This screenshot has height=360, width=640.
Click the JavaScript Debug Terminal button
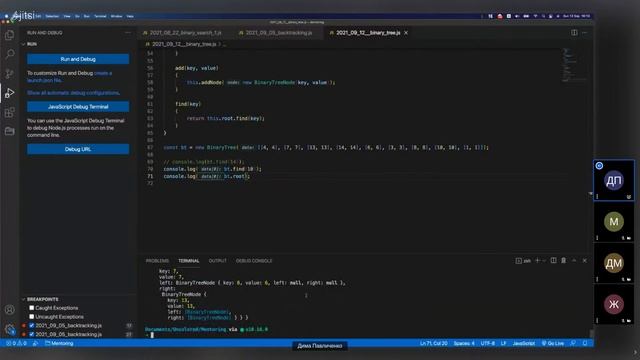pos(78,107)
